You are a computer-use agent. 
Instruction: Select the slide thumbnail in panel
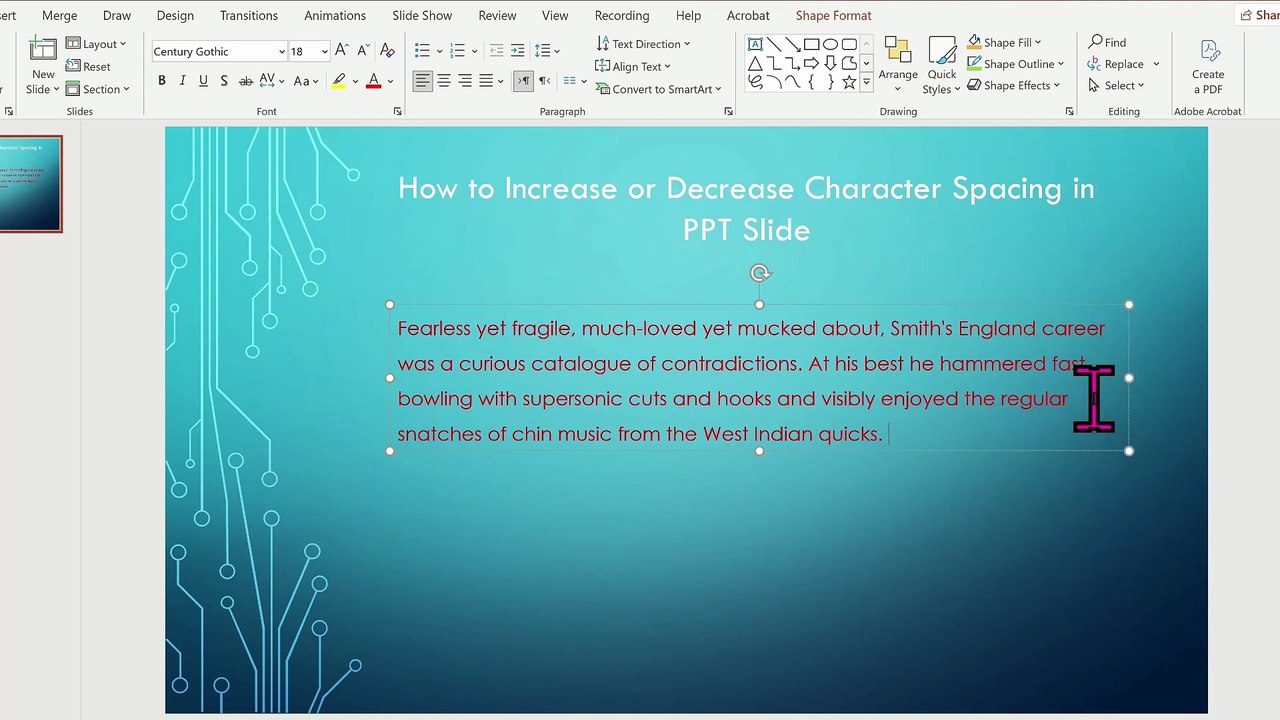30,184
